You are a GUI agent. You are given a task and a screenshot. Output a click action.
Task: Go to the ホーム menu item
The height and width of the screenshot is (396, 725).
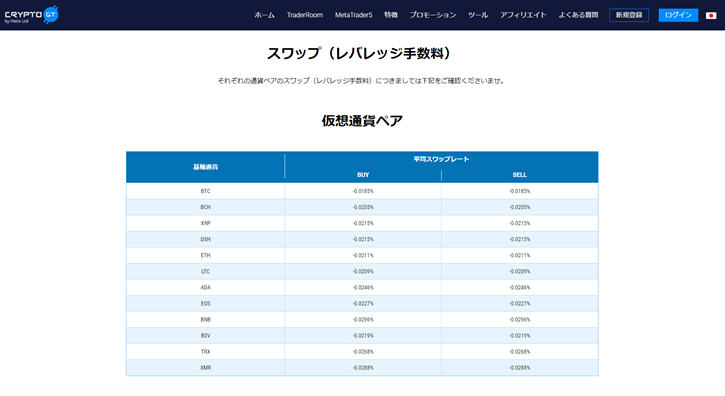[x=264, y=15]
